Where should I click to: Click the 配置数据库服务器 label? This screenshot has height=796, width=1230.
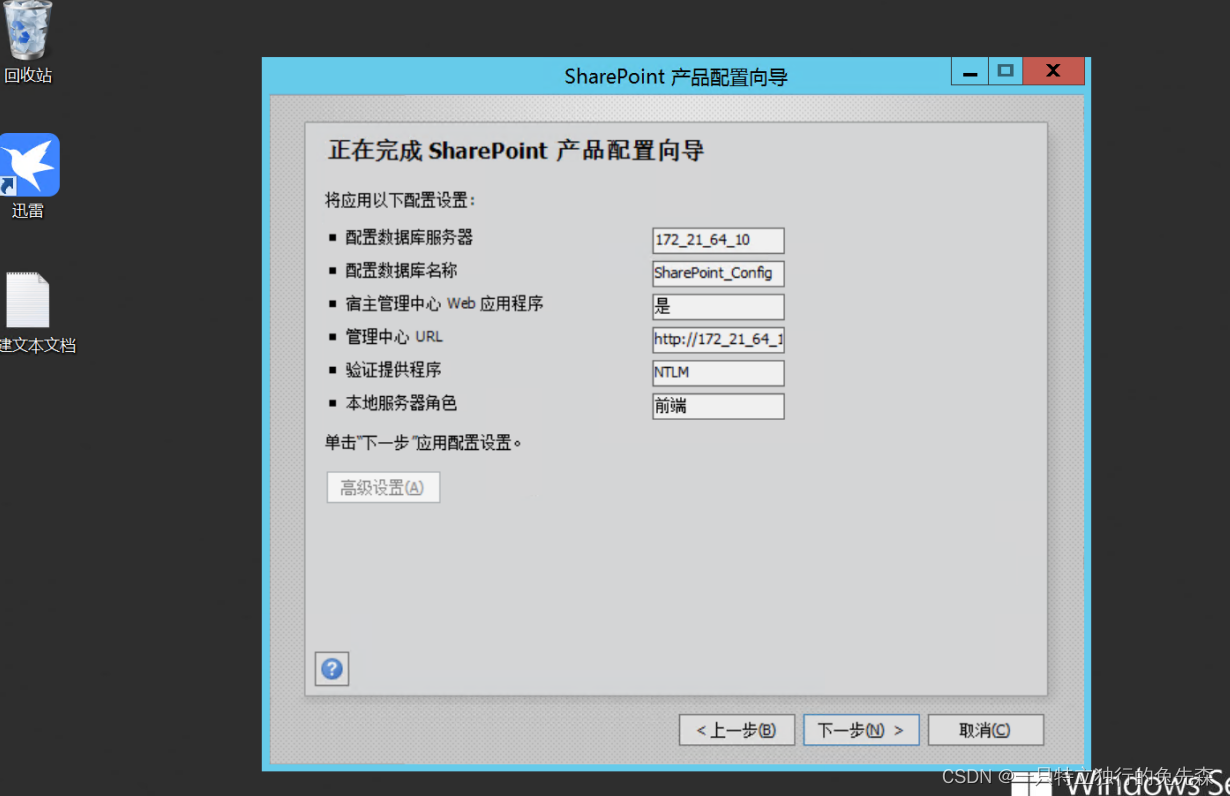(409, 237)
